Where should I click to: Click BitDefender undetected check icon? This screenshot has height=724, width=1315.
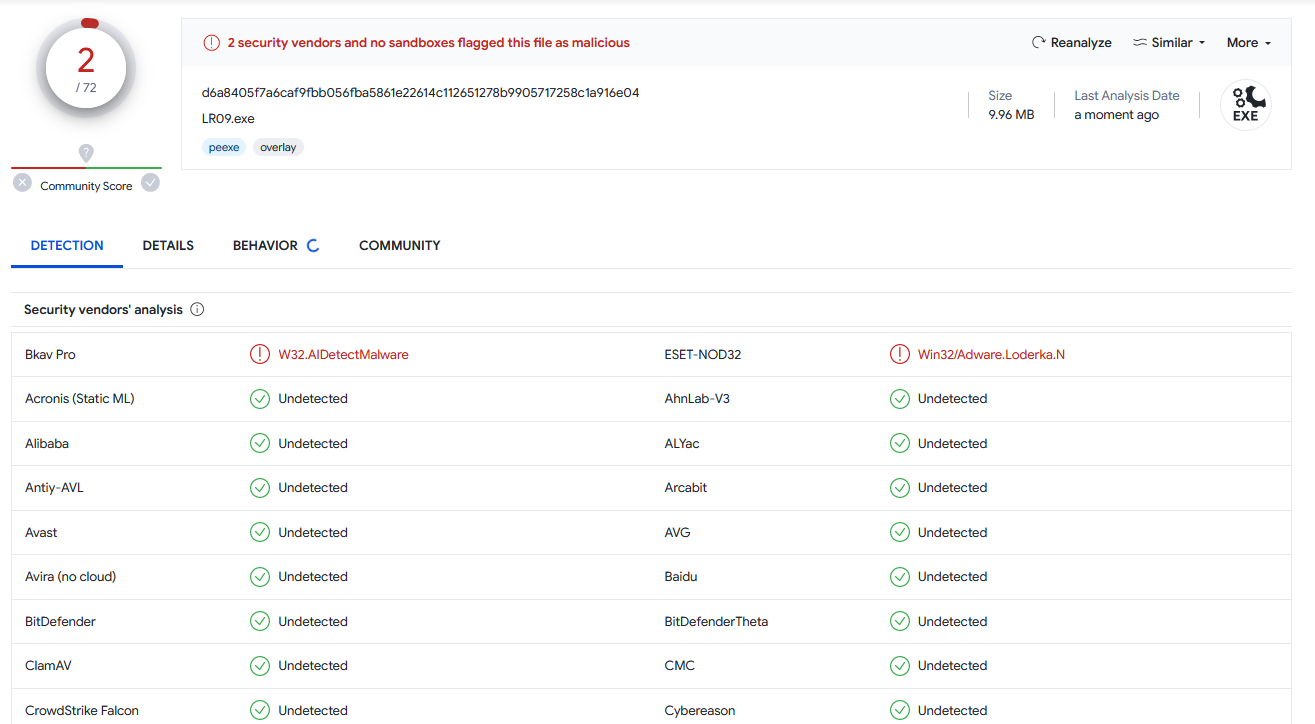pos(260,621)
